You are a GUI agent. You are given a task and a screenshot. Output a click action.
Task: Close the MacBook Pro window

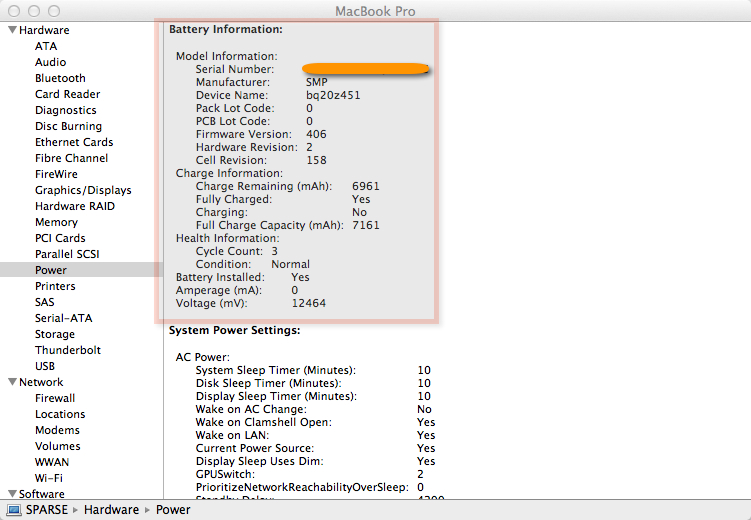[x=14, y=11]
